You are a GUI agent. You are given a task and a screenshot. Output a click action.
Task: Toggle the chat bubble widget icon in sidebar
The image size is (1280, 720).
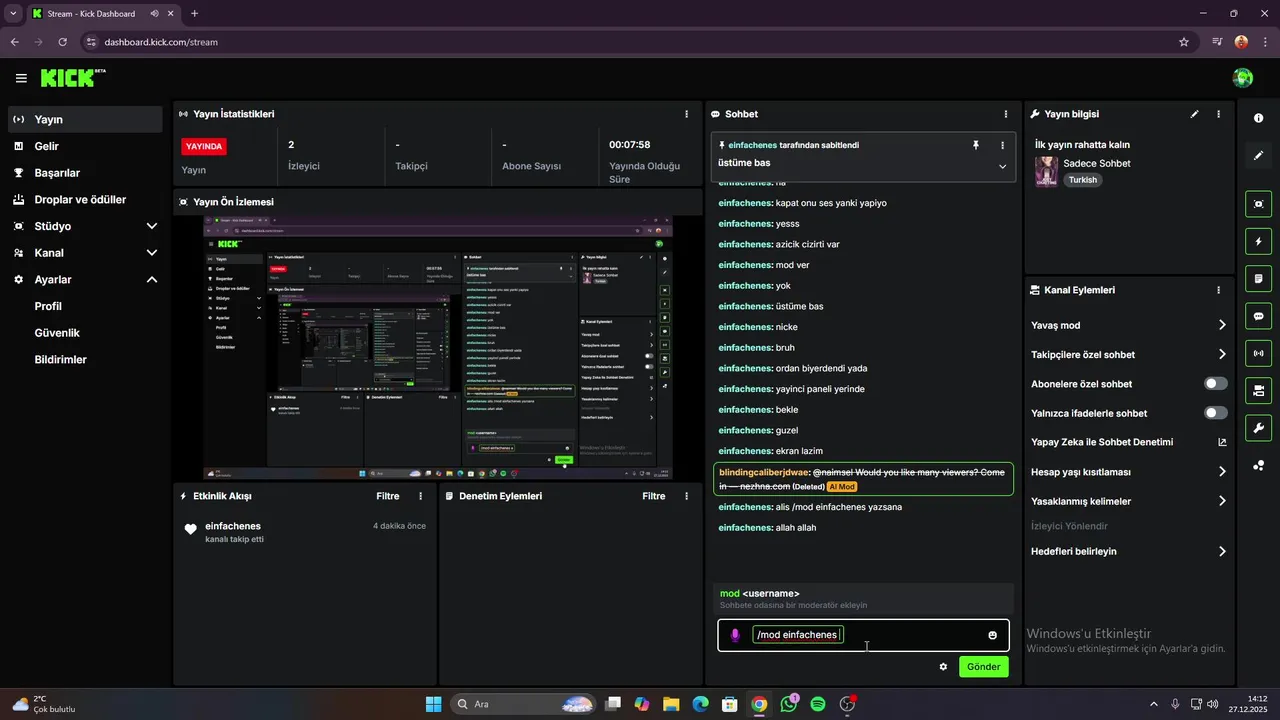click(x=1258, y=316)
